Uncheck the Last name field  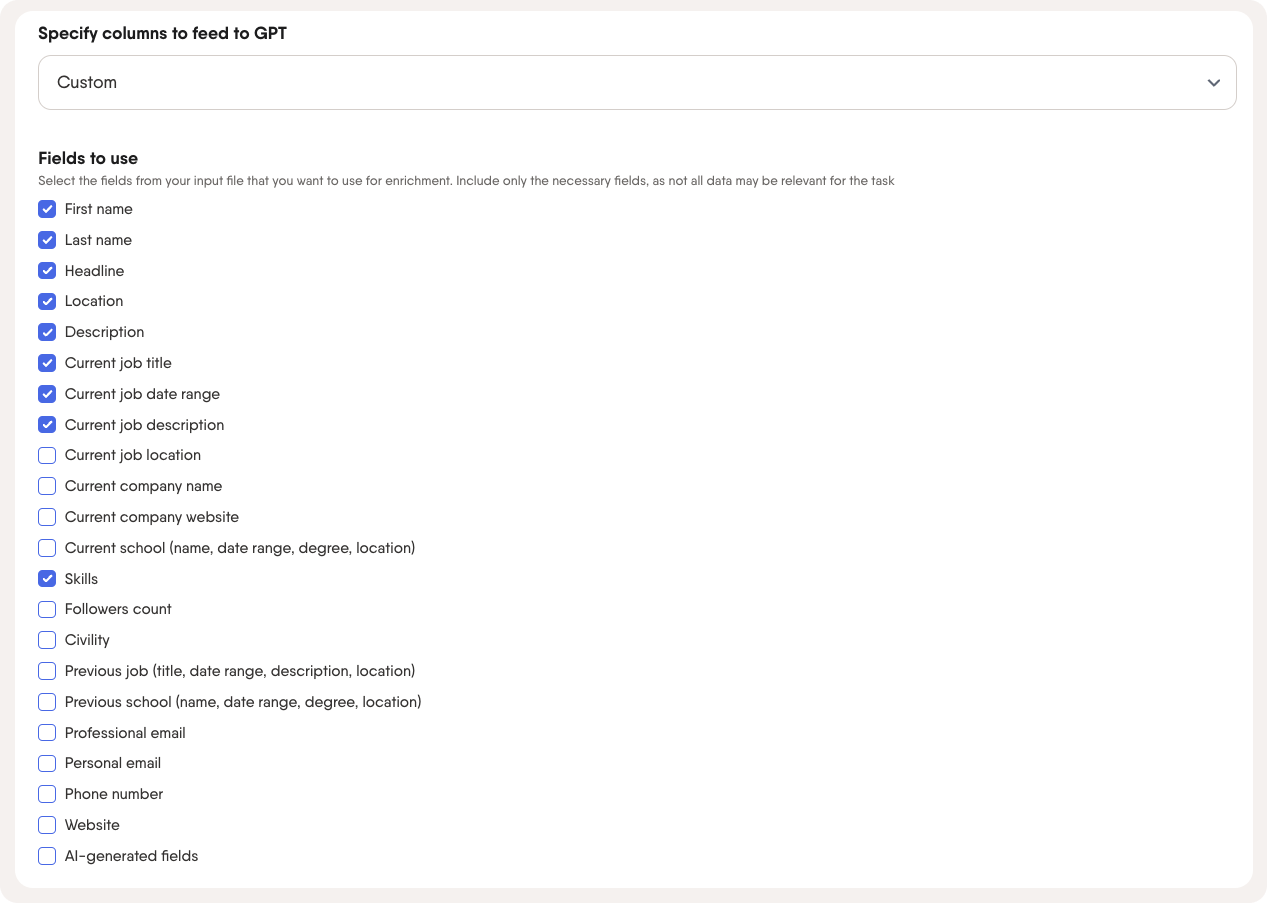coord(47,240)
